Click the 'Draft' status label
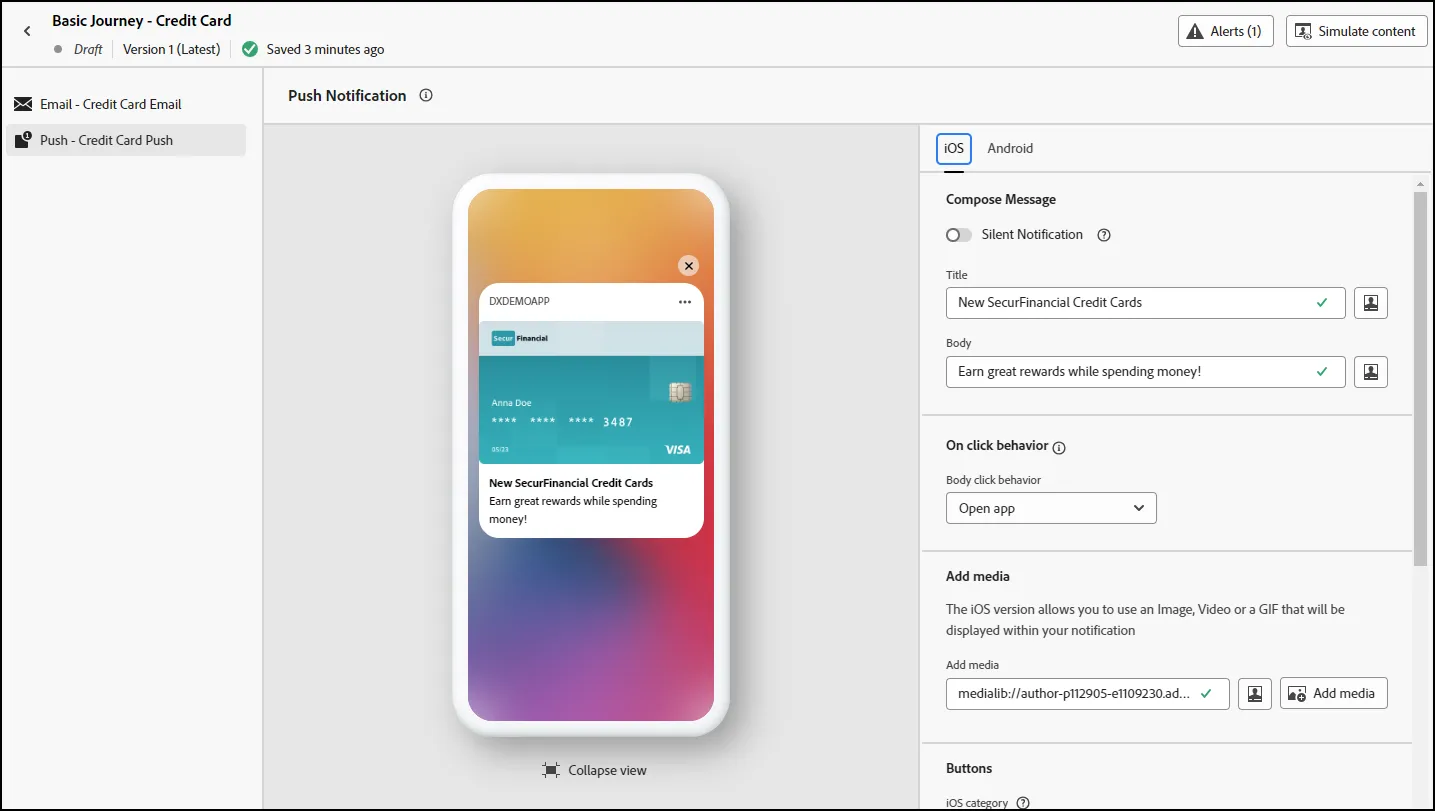 tap(88, 49)
